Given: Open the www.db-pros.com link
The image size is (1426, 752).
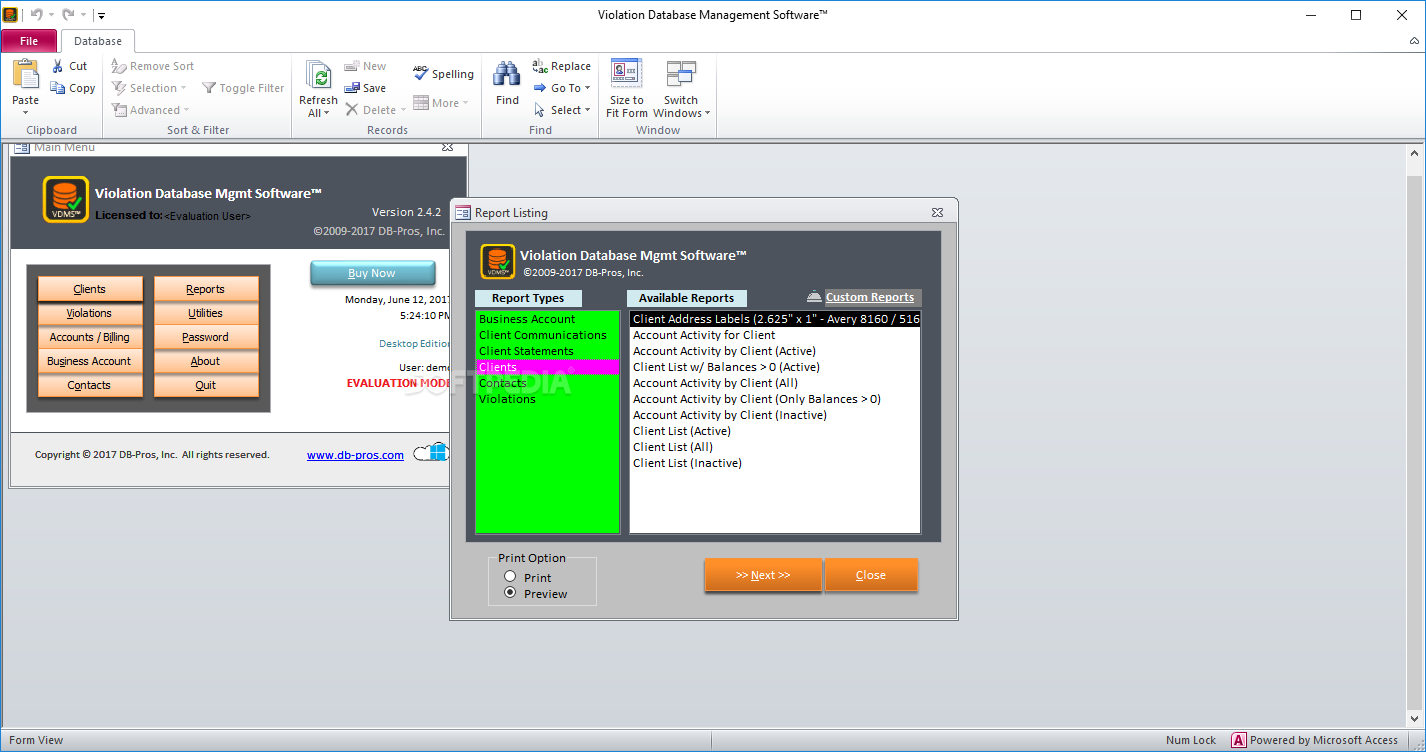Looking at the screenshot, I should click(x=355, y=455).
